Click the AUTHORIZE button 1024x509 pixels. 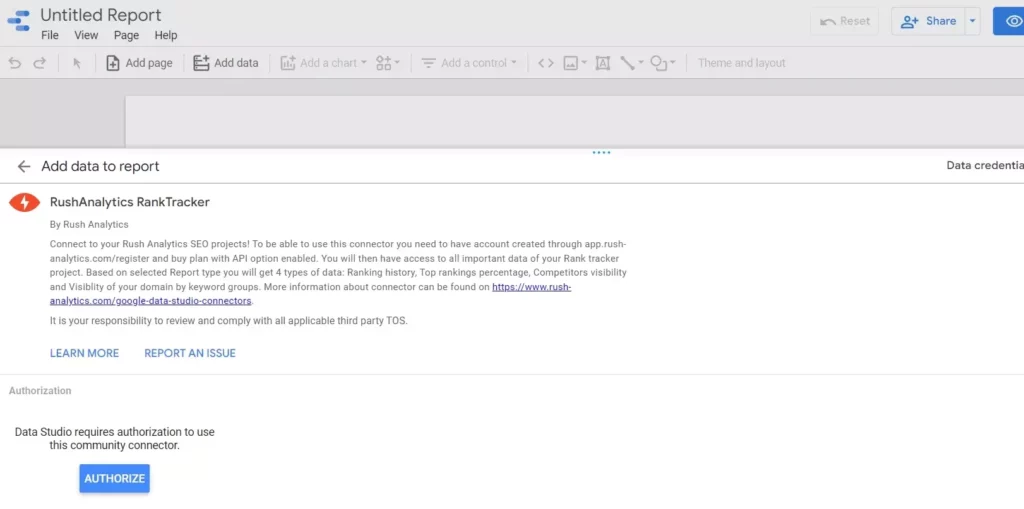(x=114, y=479)
